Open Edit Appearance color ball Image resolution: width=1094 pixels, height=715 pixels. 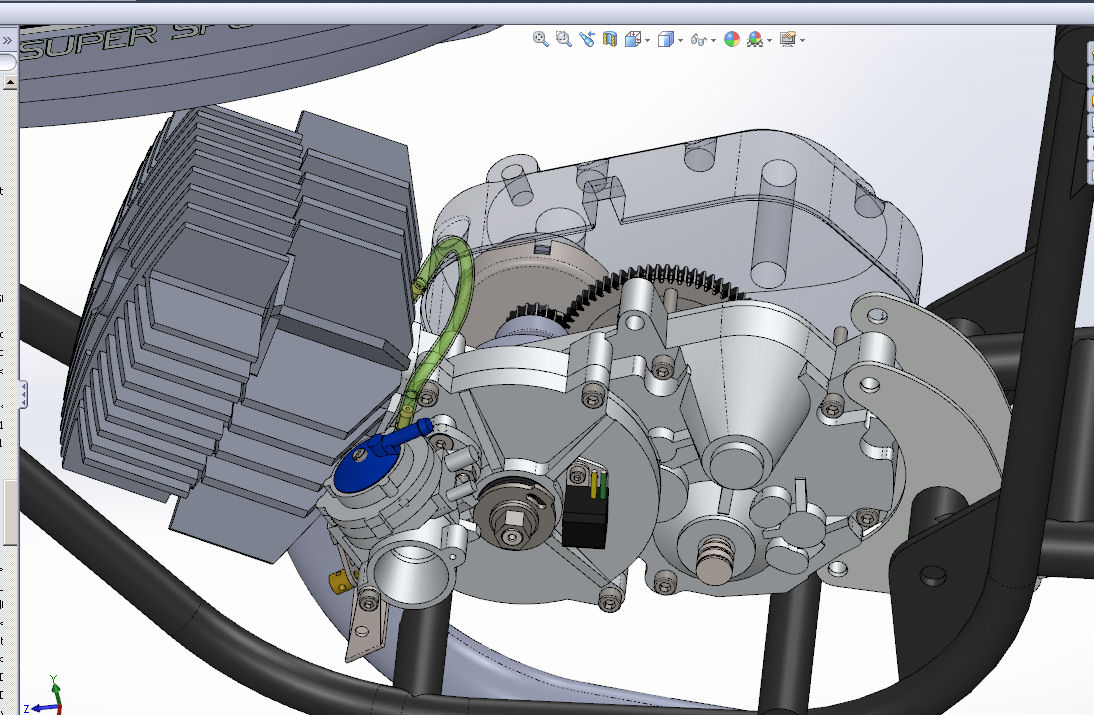[x=732, y=39]
